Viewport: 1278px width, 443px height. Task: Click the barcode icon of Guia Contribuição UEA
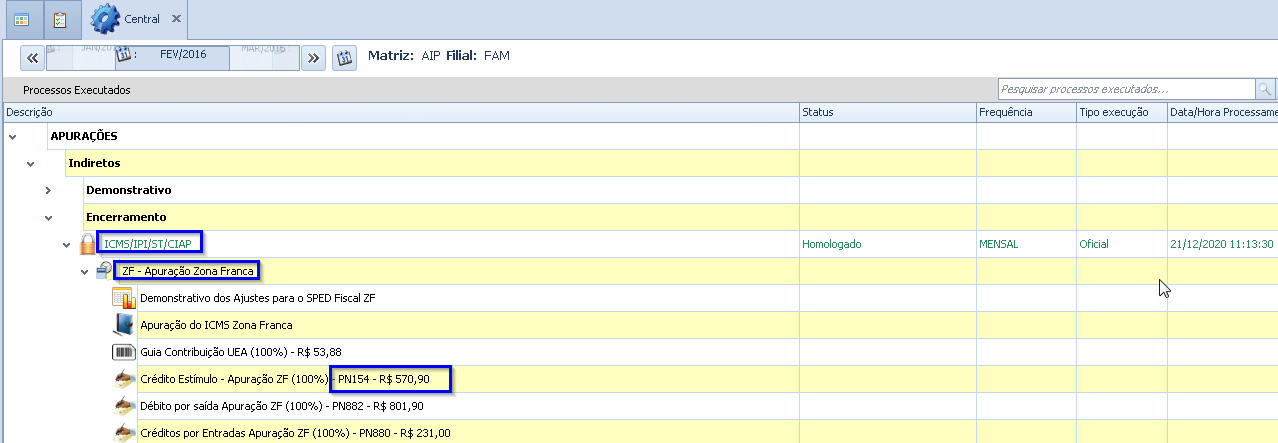pos(123,352)
